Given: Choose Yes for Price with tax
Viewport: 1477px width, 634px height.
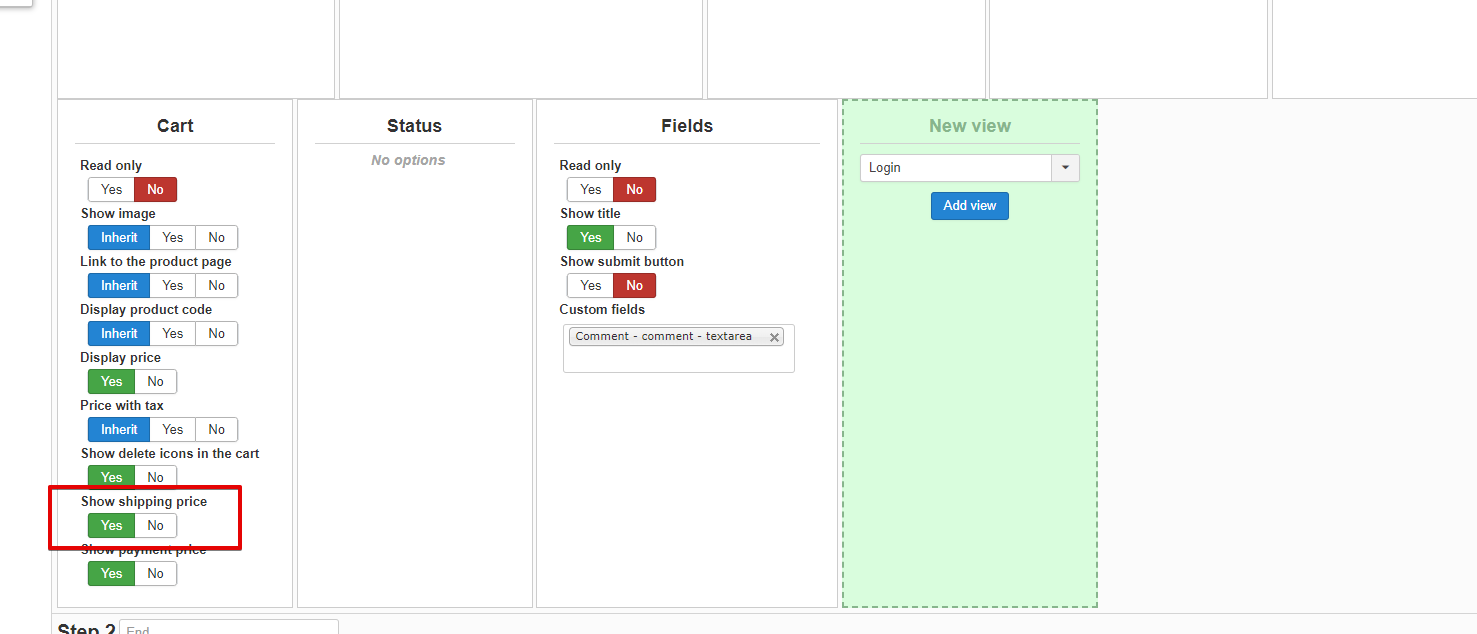Looking at the screenshot, I should 173,430.
